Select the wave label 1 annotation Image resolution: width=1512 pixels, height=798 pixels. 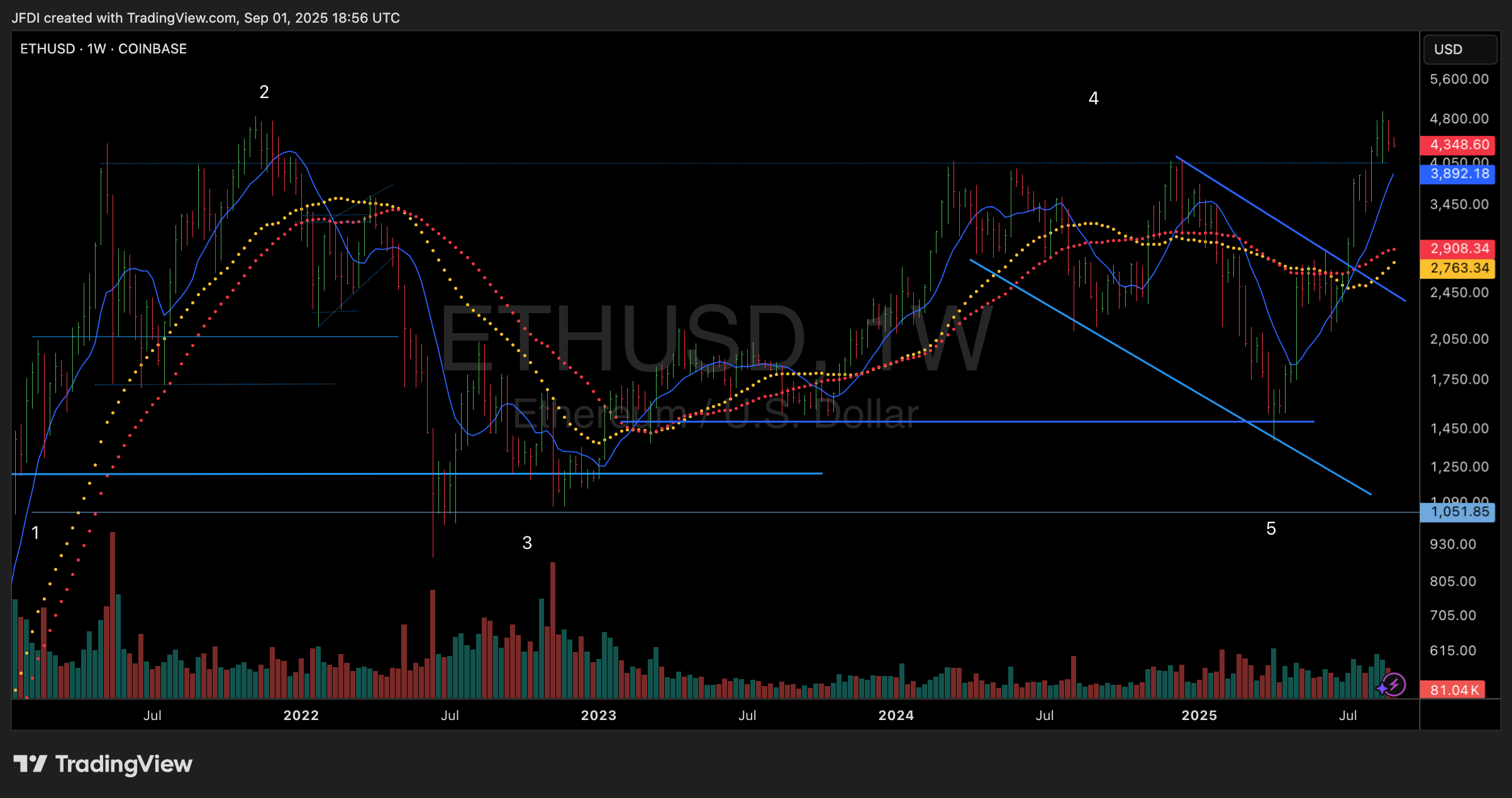click(x=36, y=533)
